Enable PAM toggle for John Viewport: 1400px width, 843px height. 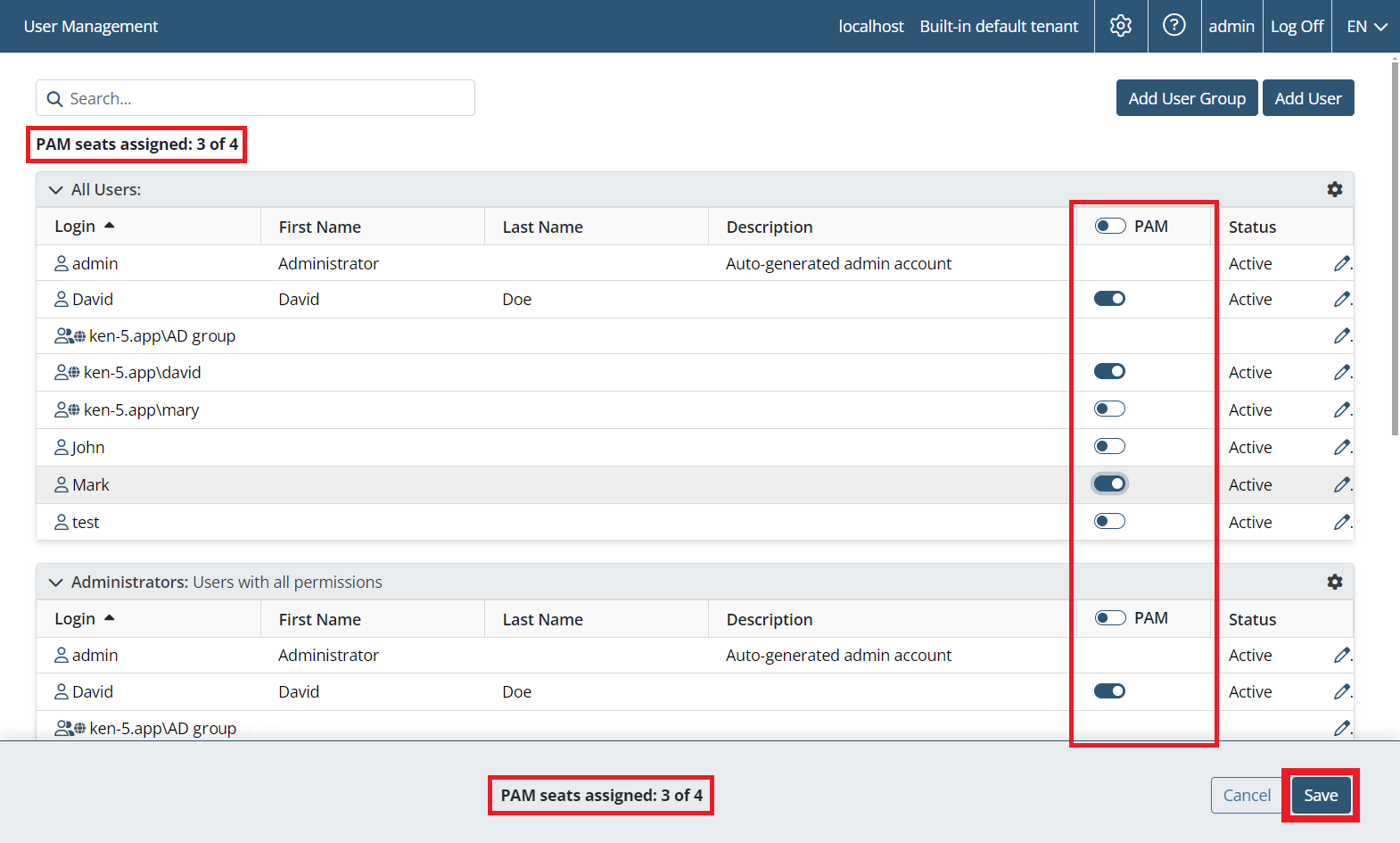(1109, 446)
